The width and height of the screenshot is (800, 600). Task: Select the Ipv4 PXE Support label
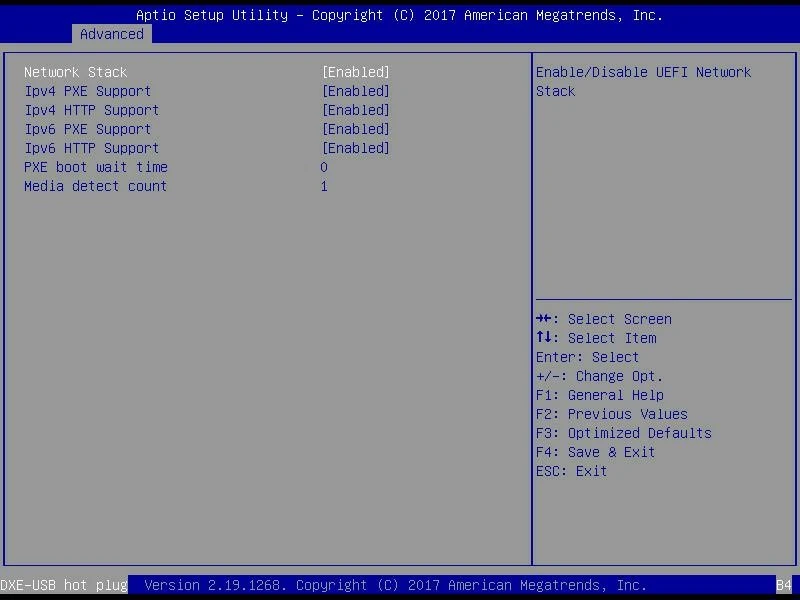coord(88,91)
